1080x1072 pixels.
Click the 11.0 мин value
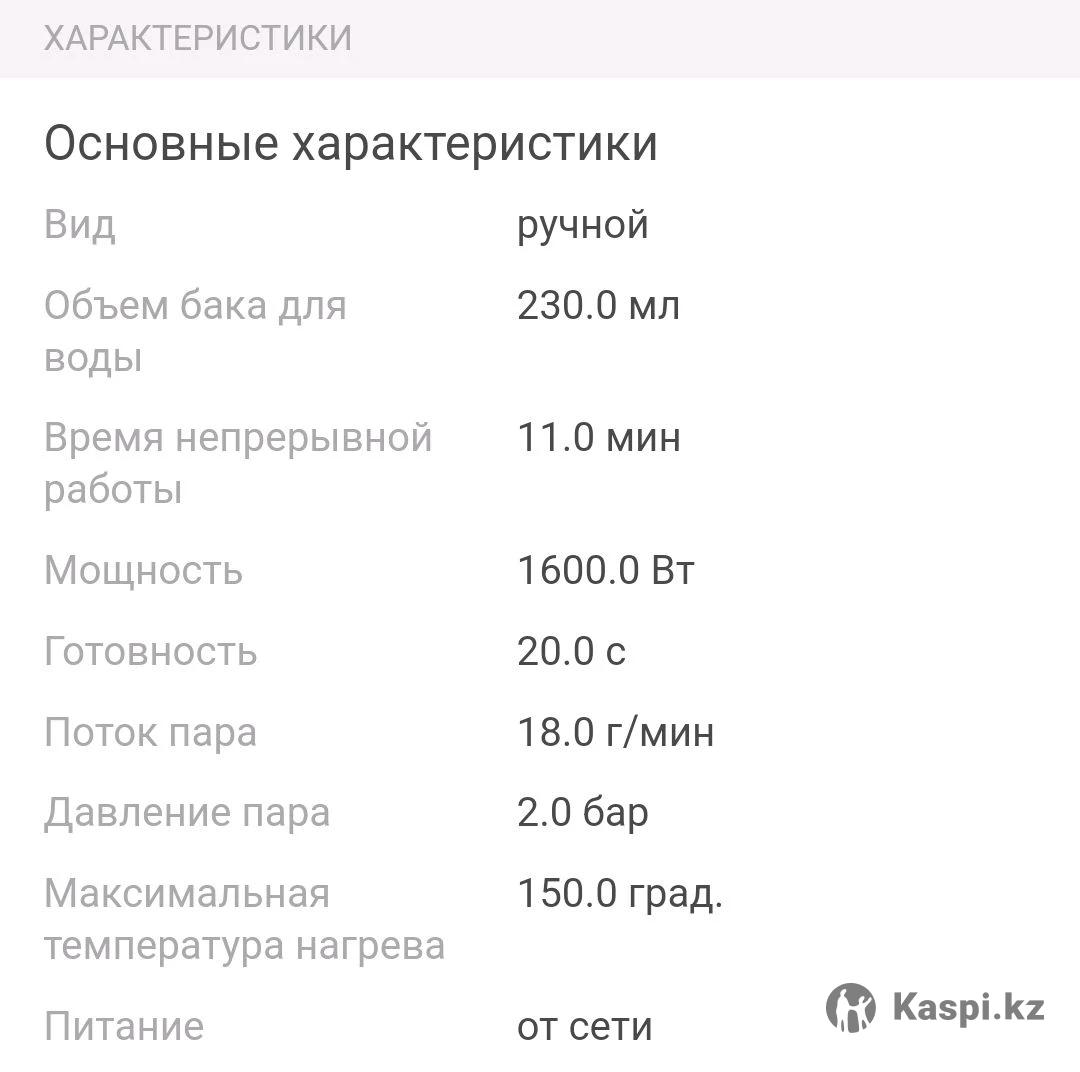[599, 437]
